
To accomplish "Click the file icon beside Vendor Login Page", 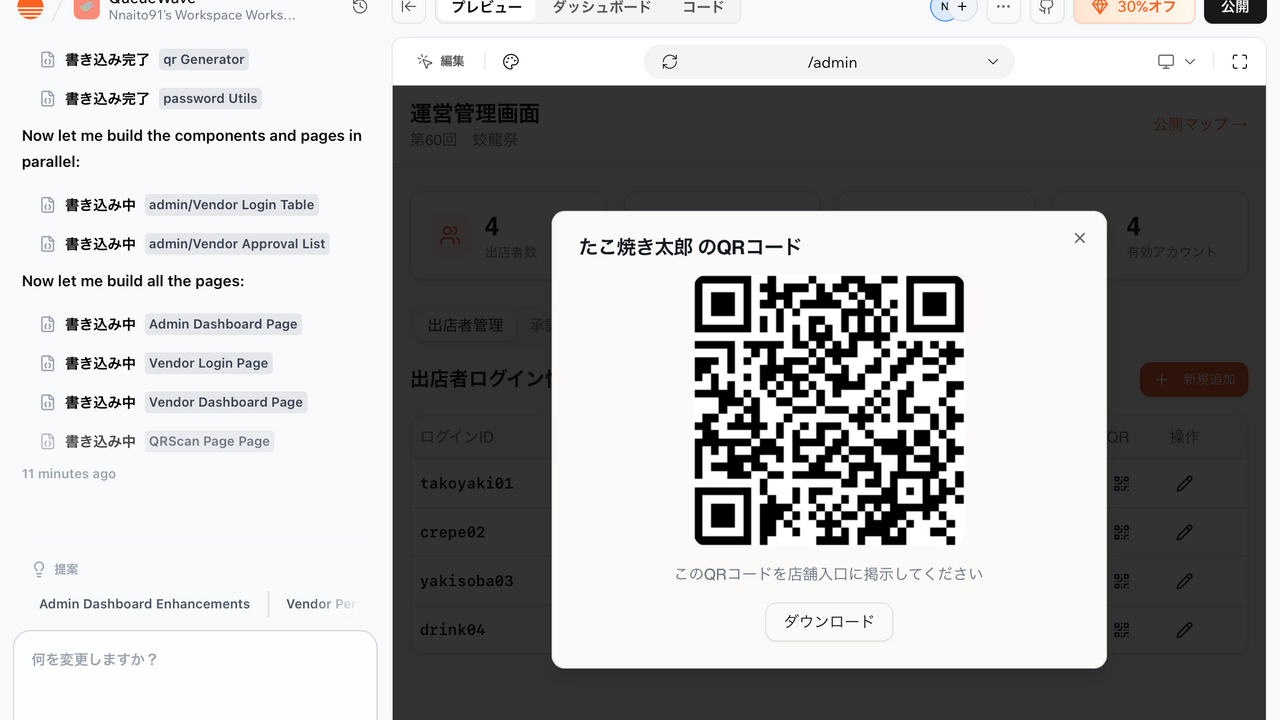I will (x=47, y=363).
